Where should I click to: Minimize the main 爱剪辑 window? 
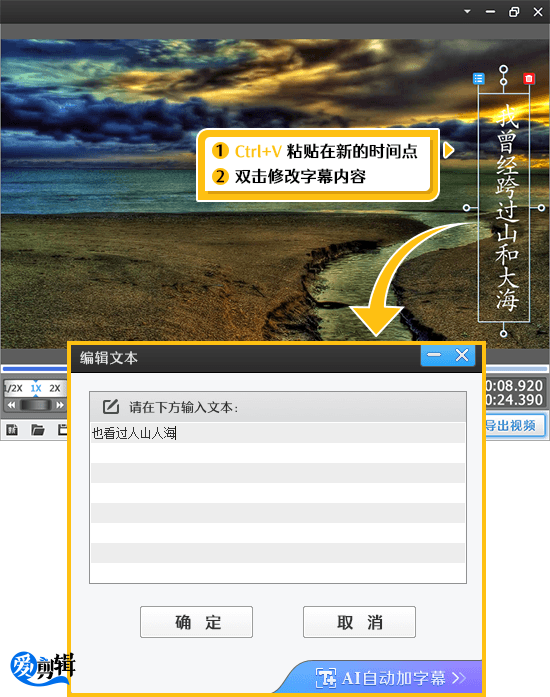point(490,12)
